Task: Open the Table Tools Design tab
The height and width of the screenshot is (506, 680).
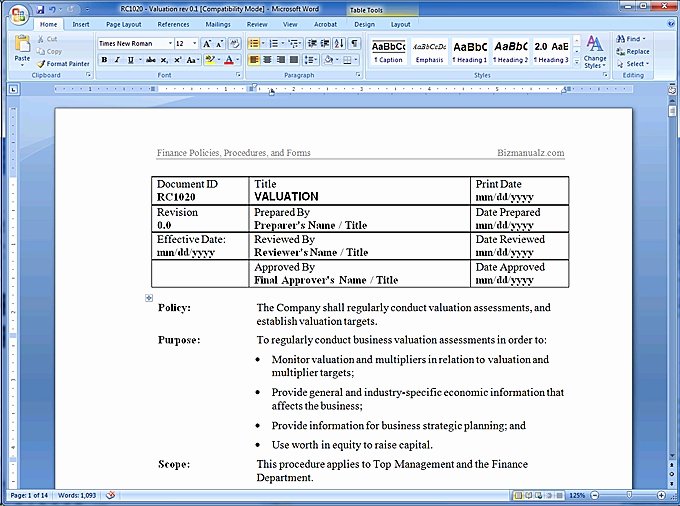Action: 364,24
